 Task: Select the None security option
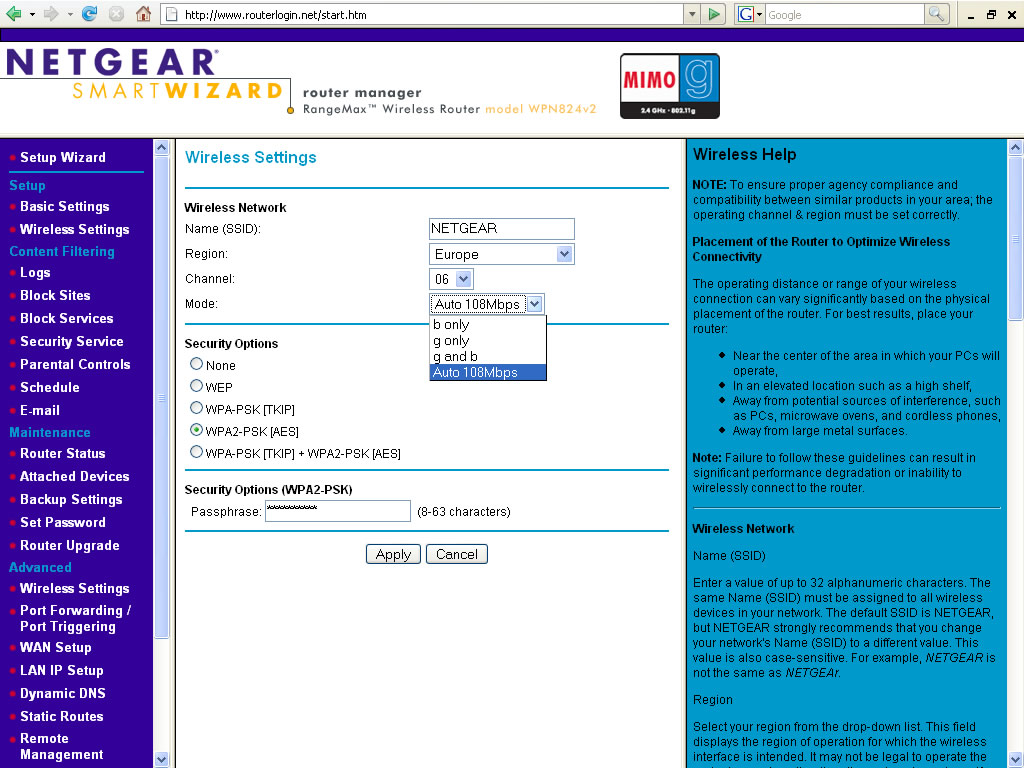pos(196,364)
